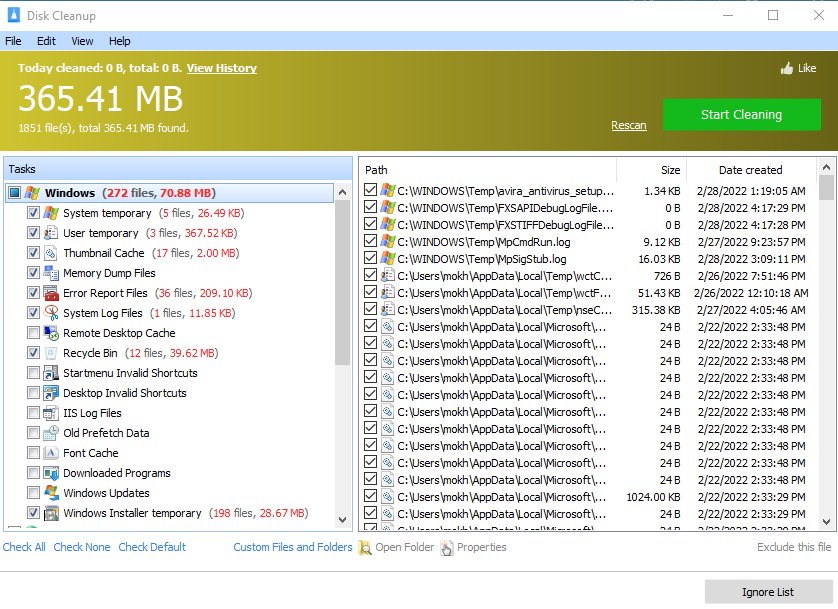Click the Windows Installer temporary icon
The image size is (838, 609).
(x=51, y=513)
